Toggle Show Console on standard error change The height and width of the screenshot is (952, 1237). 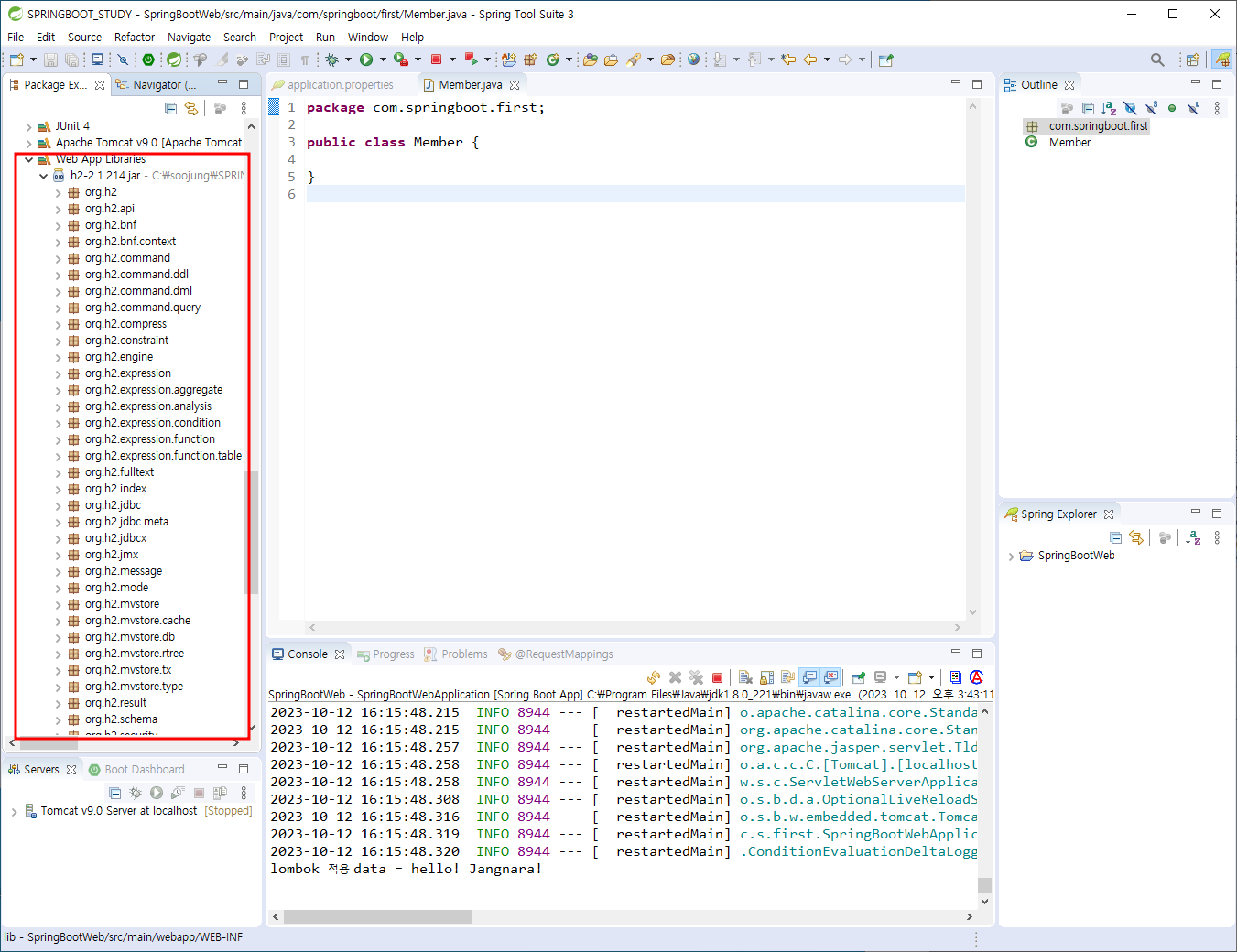(830, 677)
